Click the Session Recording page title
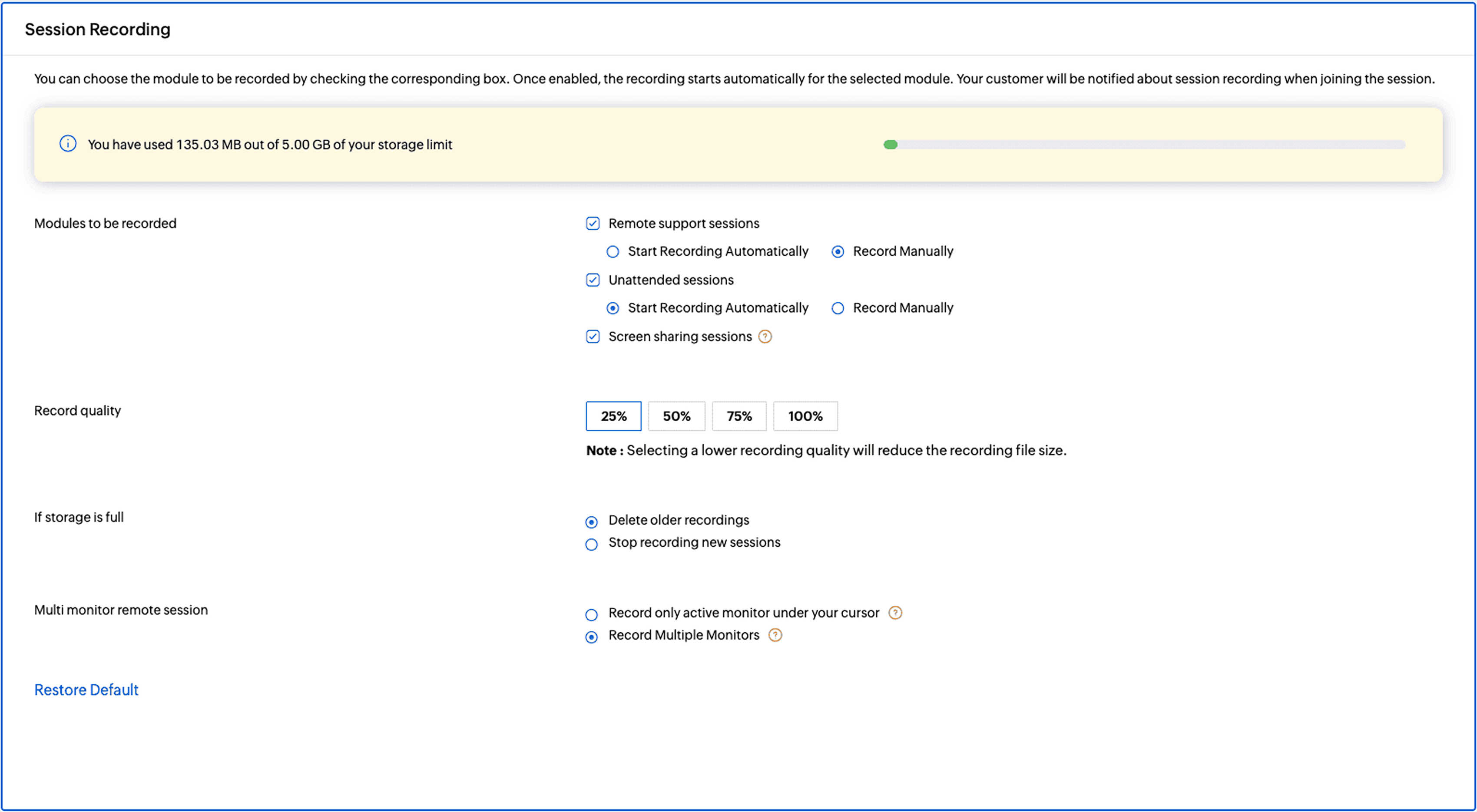This screenshot has width=1477, height=812. click(x=97, y=29)
